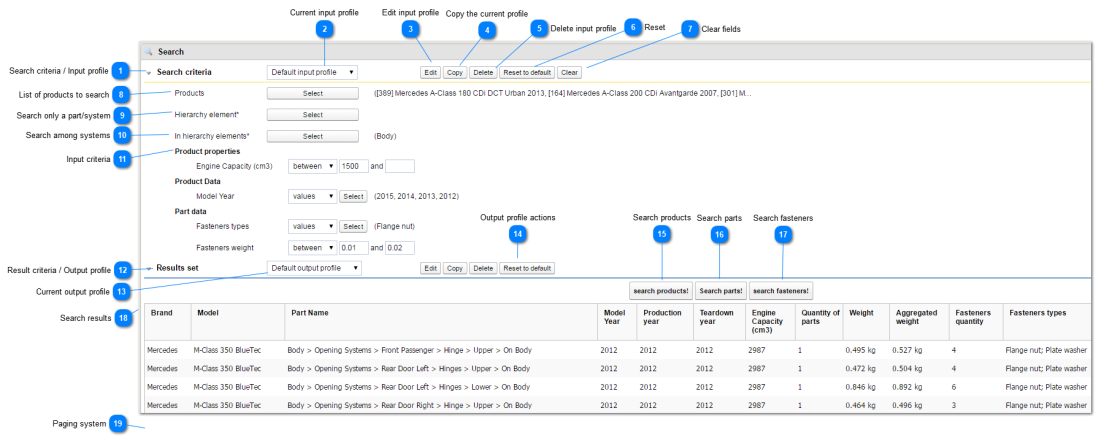Delete the output profile in Results set

pos(483,268)
